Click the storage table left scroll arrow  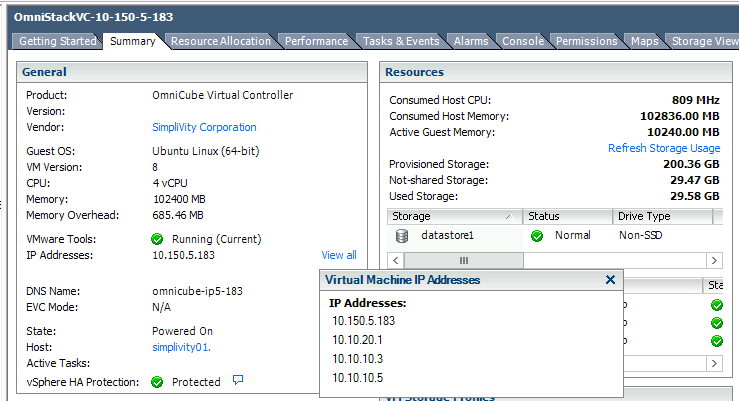396,261
